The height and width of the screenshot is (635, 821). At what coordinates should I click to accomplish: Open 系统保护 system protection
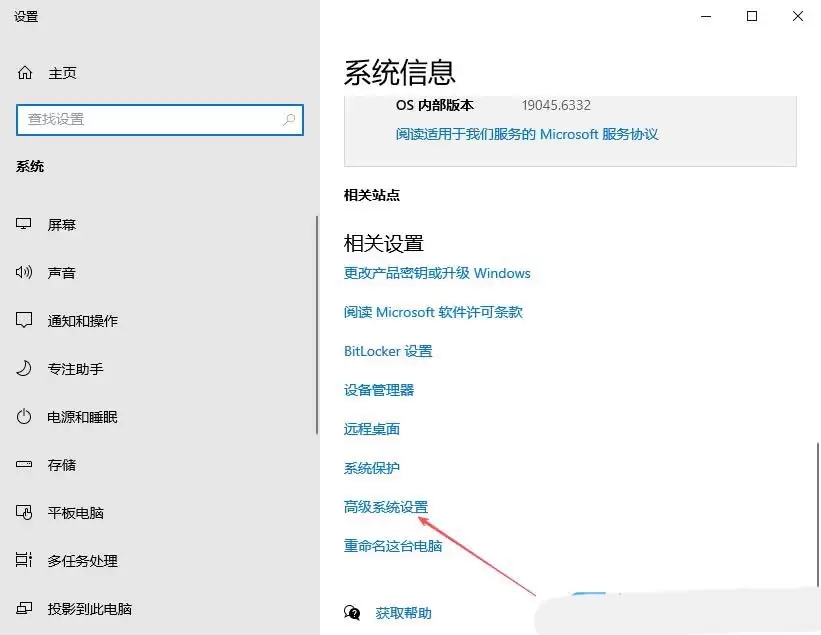(x=370, y=467)
